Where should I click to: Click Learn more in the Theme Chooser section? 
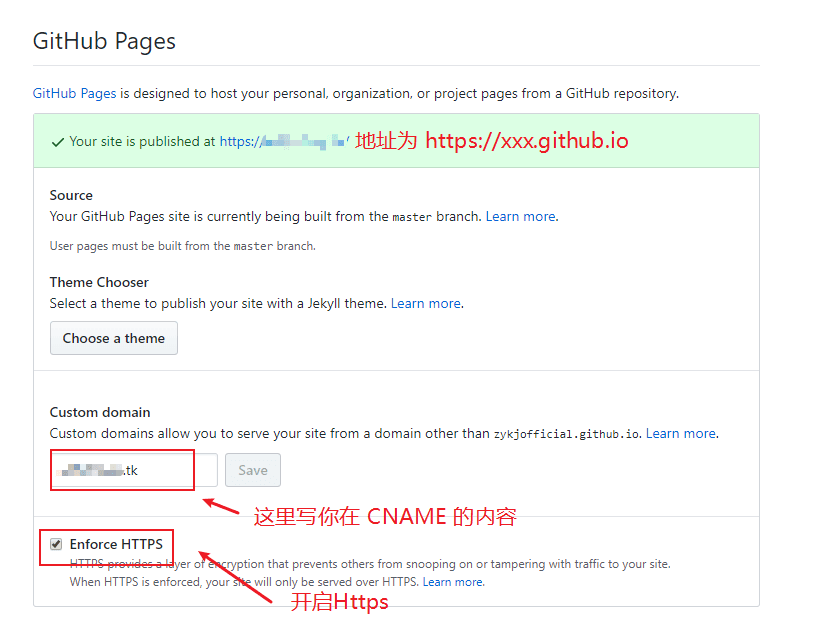pyautogui.click(x=426, y=304)
